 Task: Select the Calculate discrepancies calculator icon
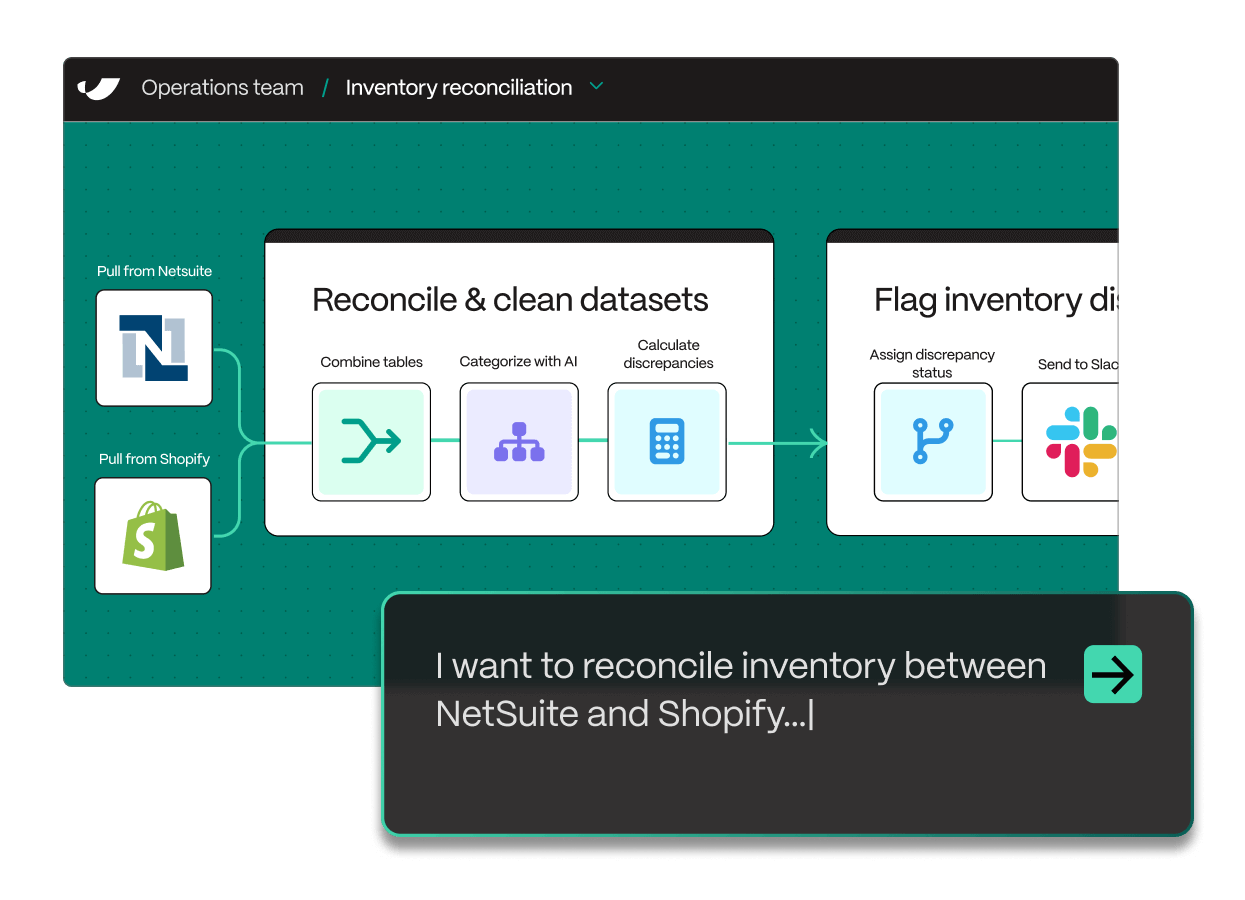667,442
